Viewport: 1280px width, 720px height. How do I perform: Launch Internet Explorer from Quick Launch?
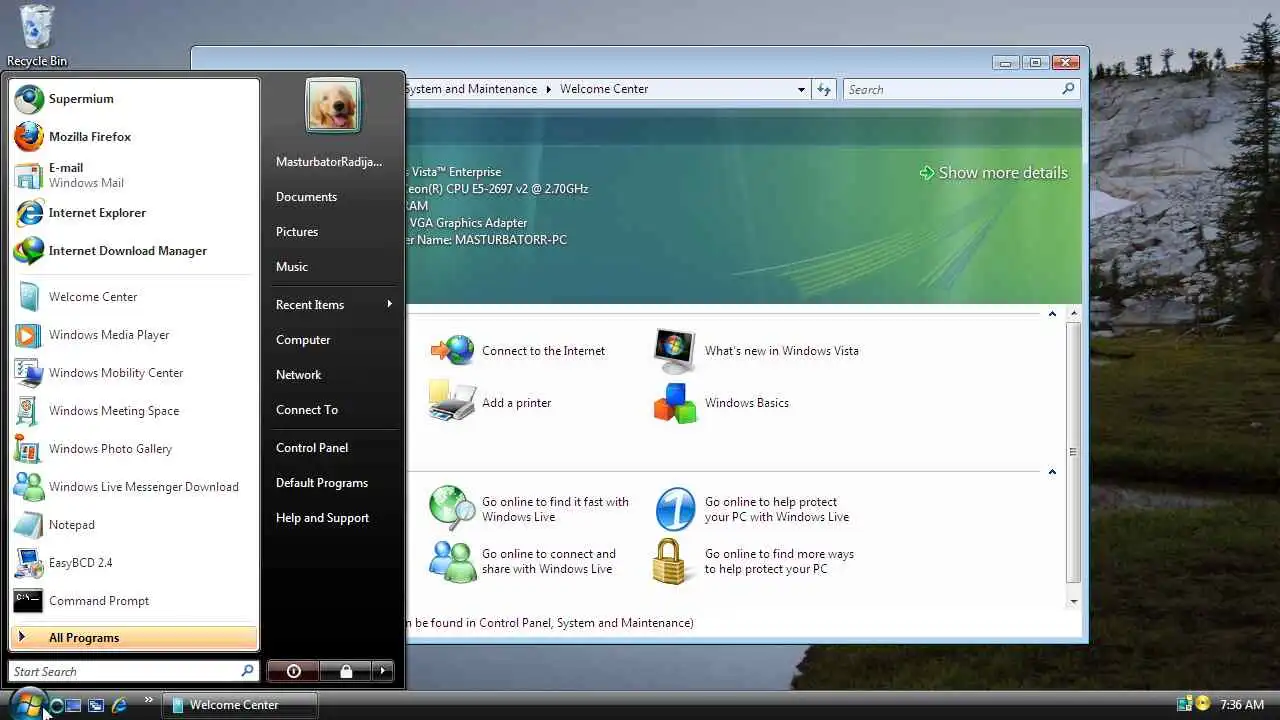point(119,705)
